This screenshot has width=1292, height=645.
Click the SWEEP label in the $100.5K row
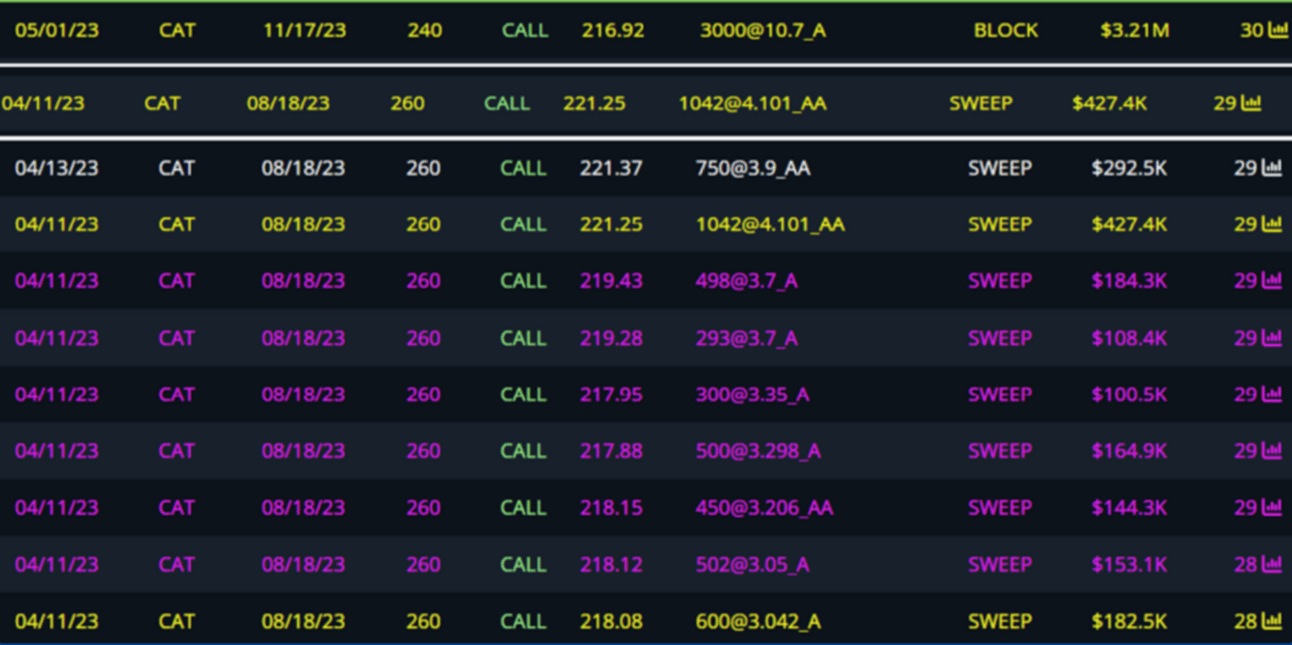tap(1000, 394)
